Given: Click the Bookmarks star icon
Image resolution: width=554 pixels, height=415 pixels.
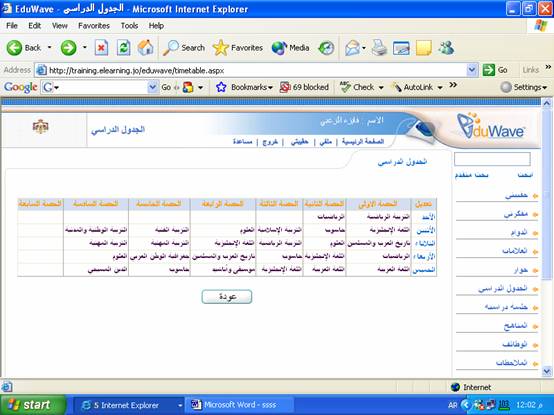Looking at the screenshot, I should 221,87.
